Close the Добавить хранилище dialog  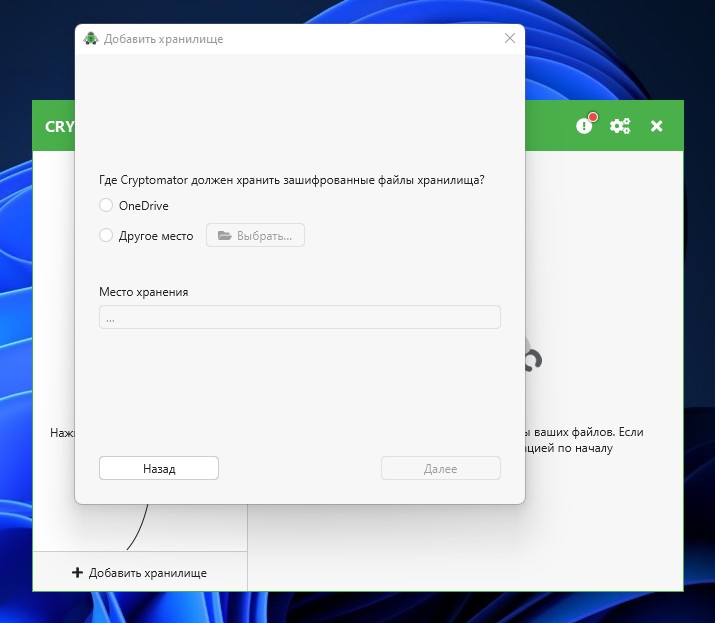(x=510, y=38)
